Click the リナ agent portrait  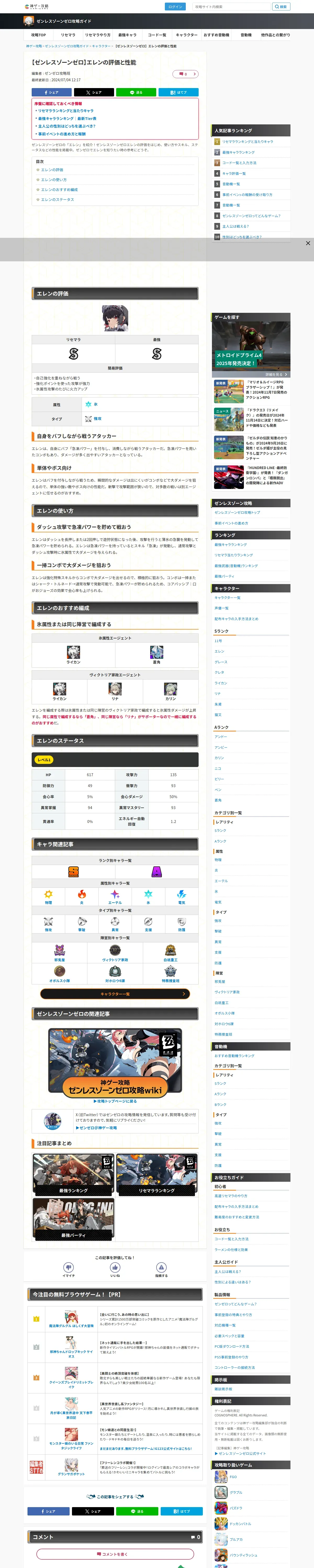tap(115, 689)
